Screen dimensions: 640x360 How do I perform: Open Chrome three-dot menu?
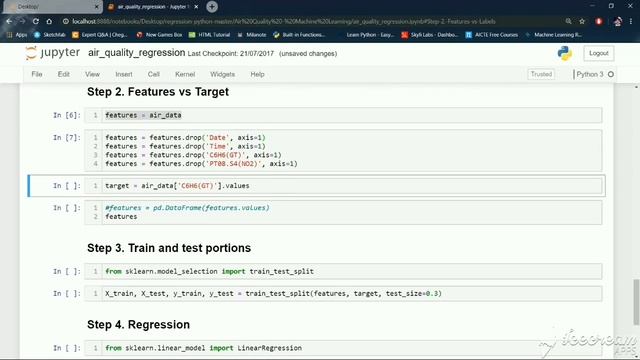coord(631,21)
